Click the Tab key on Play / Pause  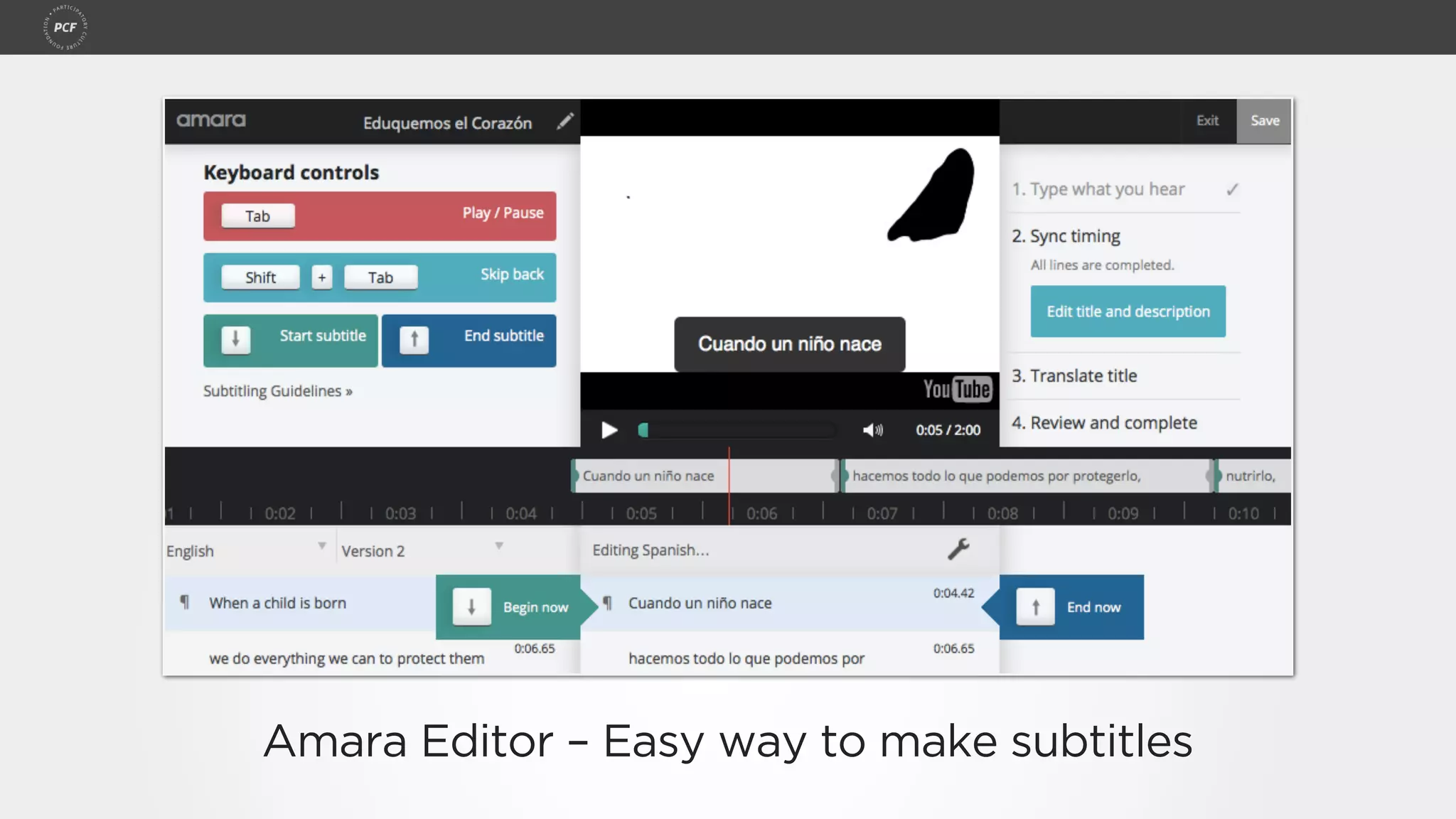[257, 216]
